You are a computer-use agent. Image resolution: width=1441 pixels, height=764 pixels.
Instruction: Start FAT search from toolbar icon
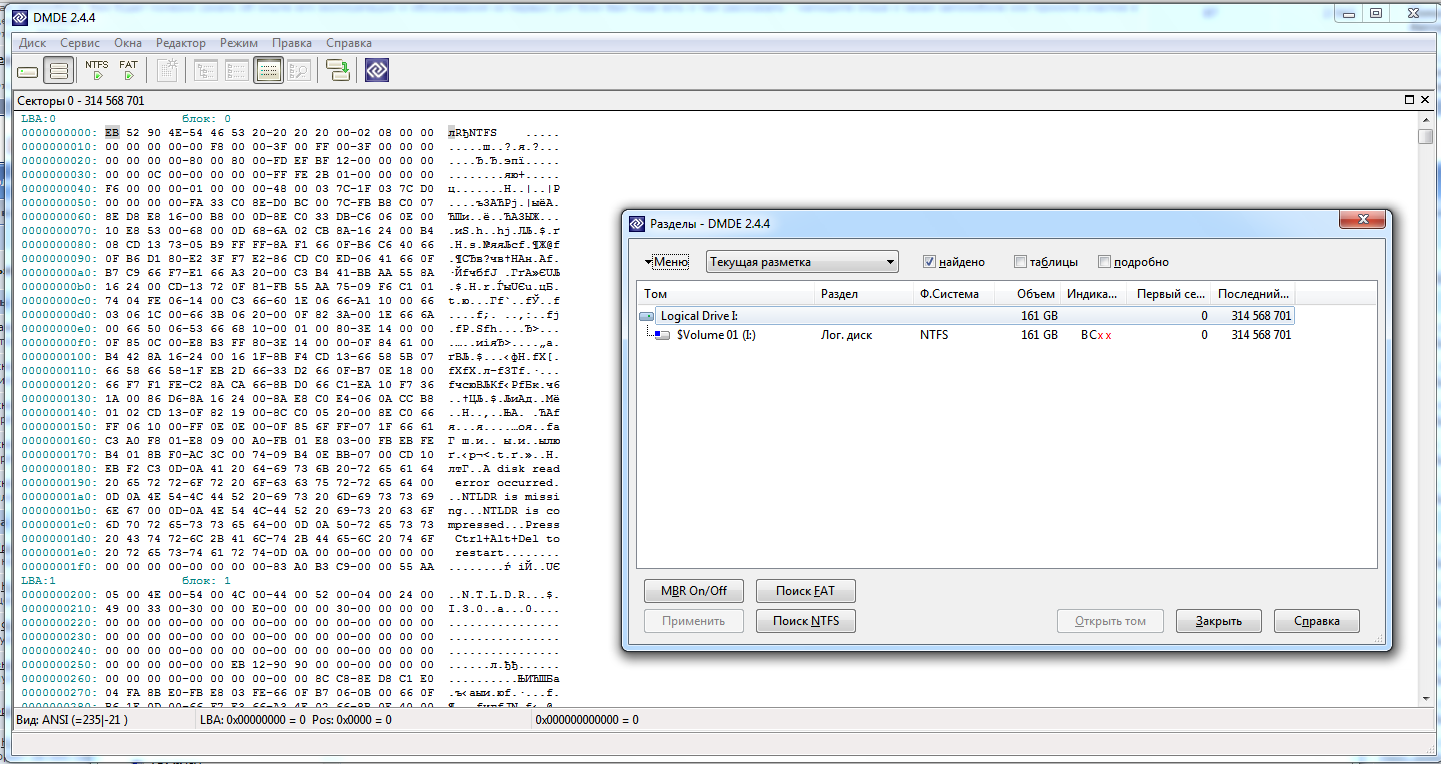(x=128, y=70)
